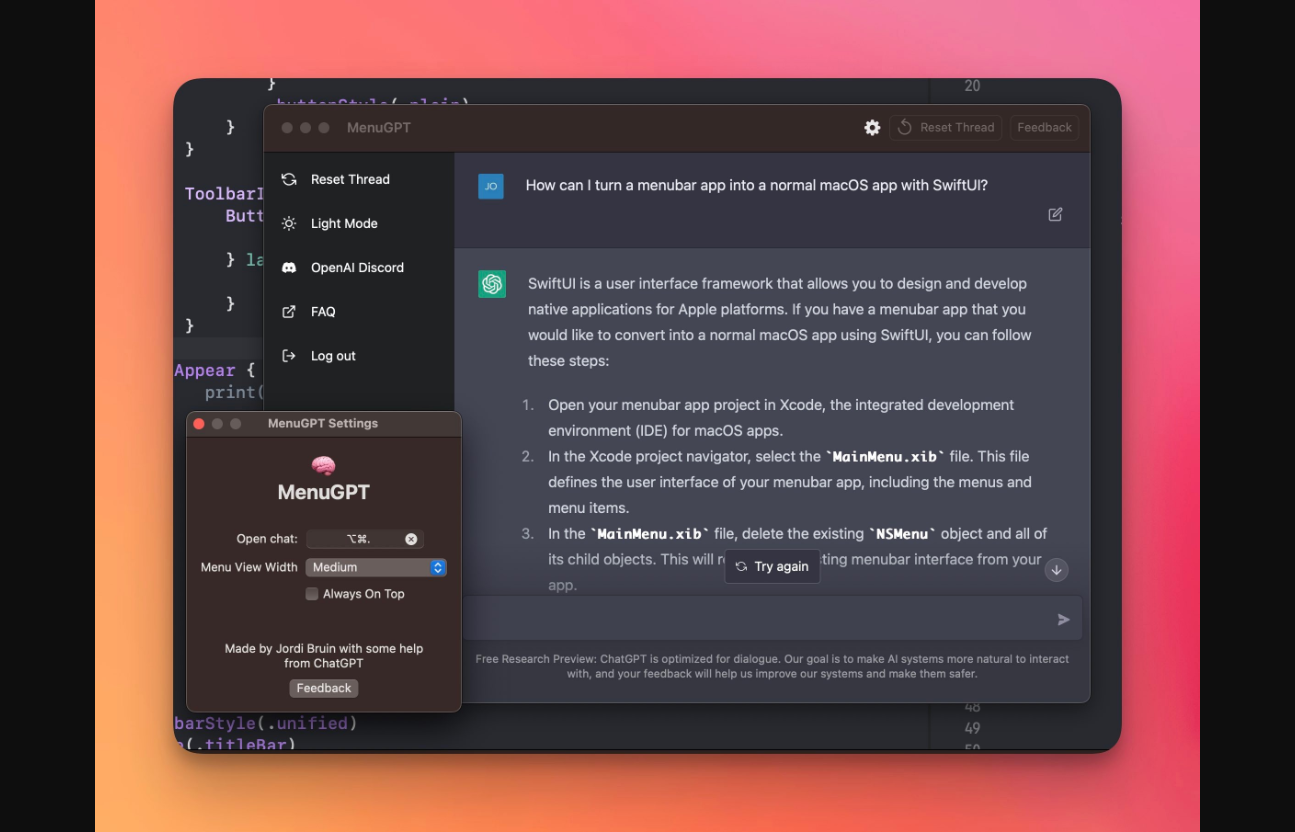Click the Feedback button in the settings window
Image resolution: width=1295 pixels, height=832 pixels.
[324, 688]
